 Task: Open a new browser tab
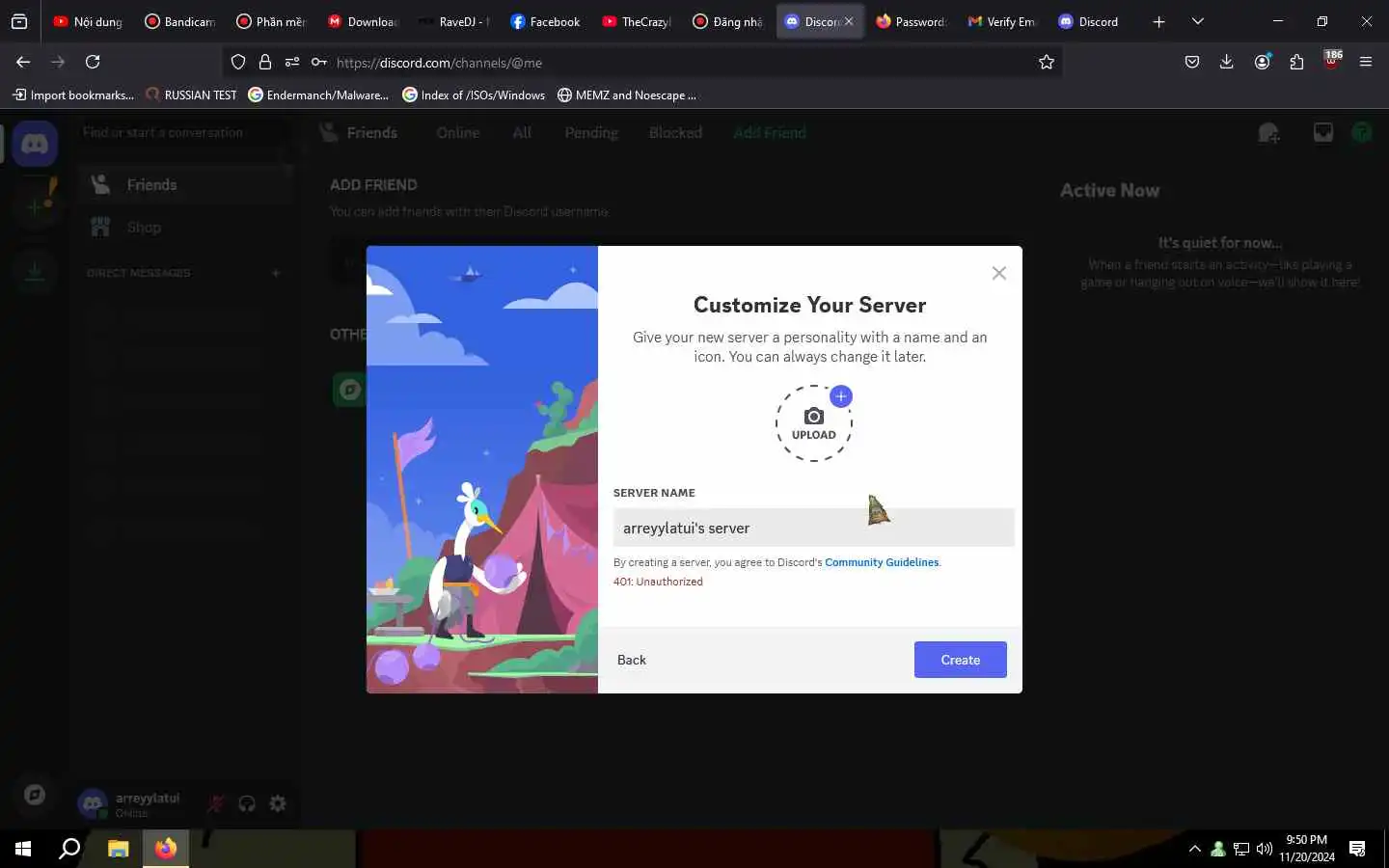(x=1158, y=21)
